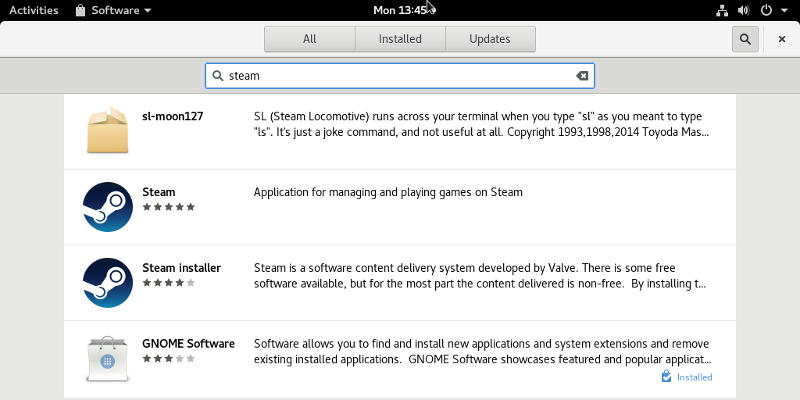Clear the search field text
800x400 pixels.
(x=582, y=76)
